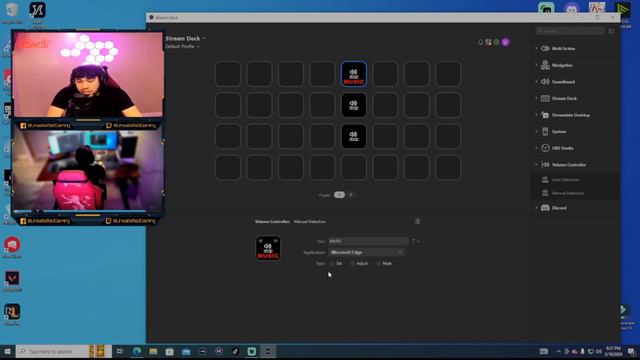This screenshot has width=640, height=360.
Task: Click the Stream Deck category icon
Action: [x=545, y=98]
